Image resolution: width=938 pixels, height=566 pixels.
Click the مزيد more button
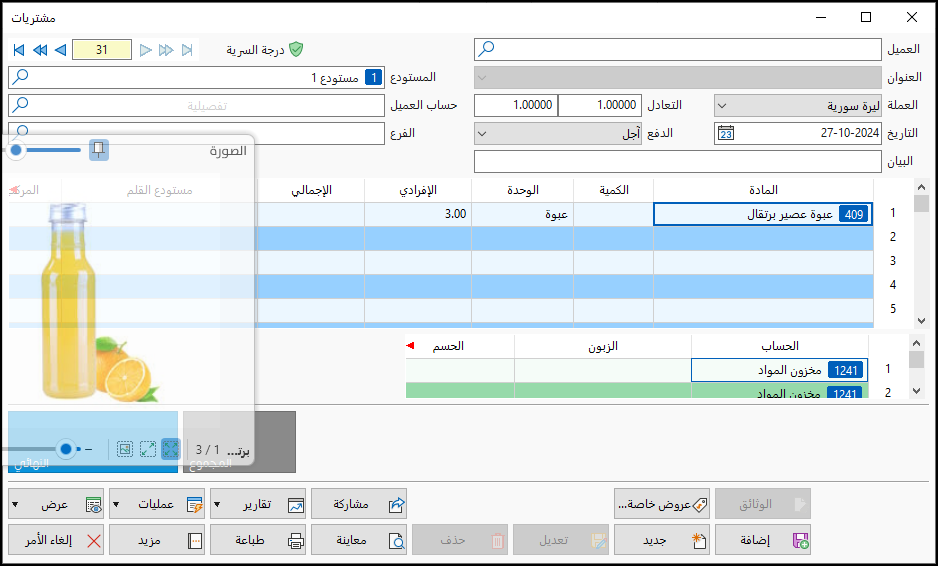157,540
